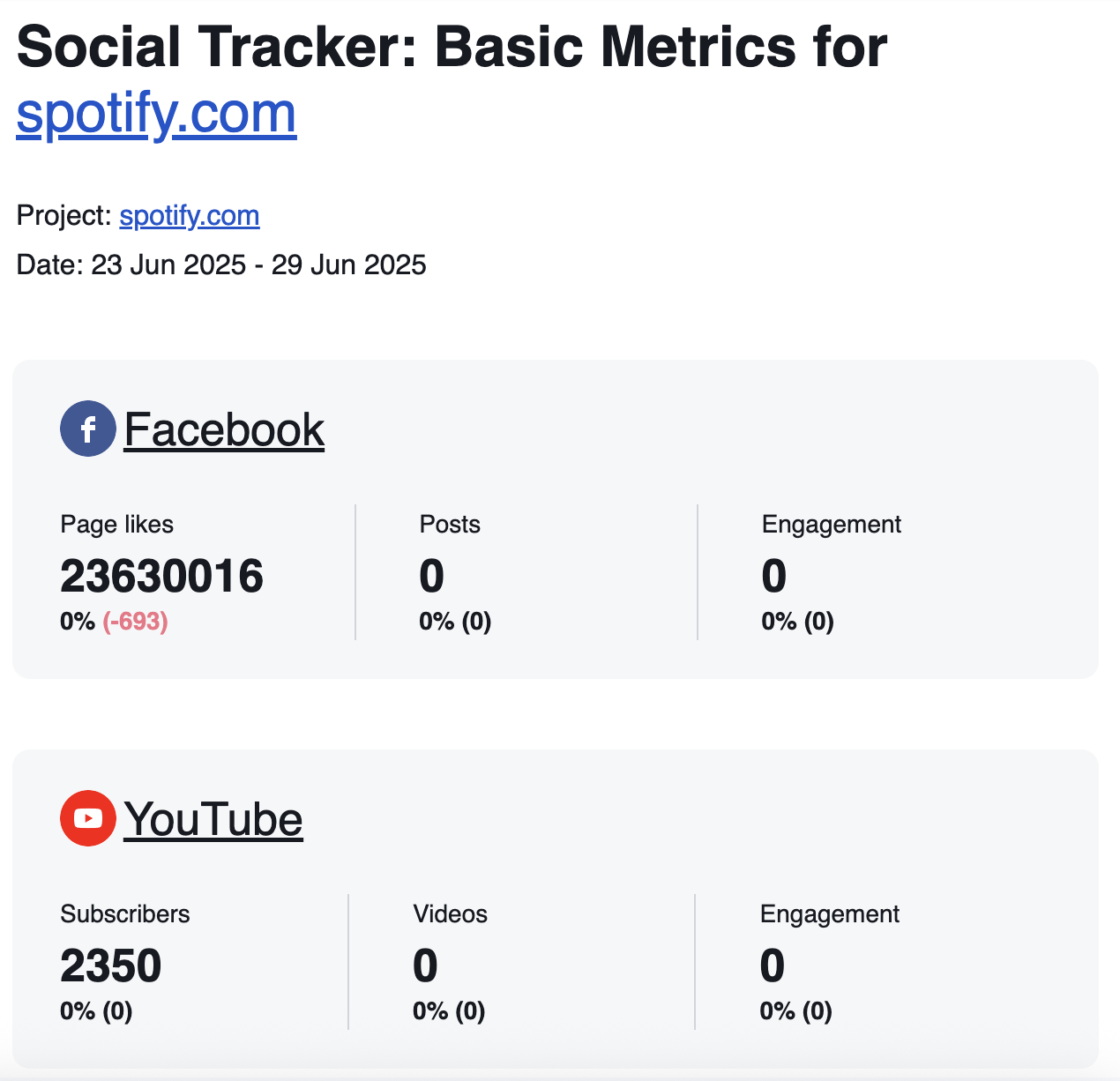Click the date range 23 Jun 2025 - 29 Jun 2025
Screen dimensions: 1120x1081
click(258, 265)
